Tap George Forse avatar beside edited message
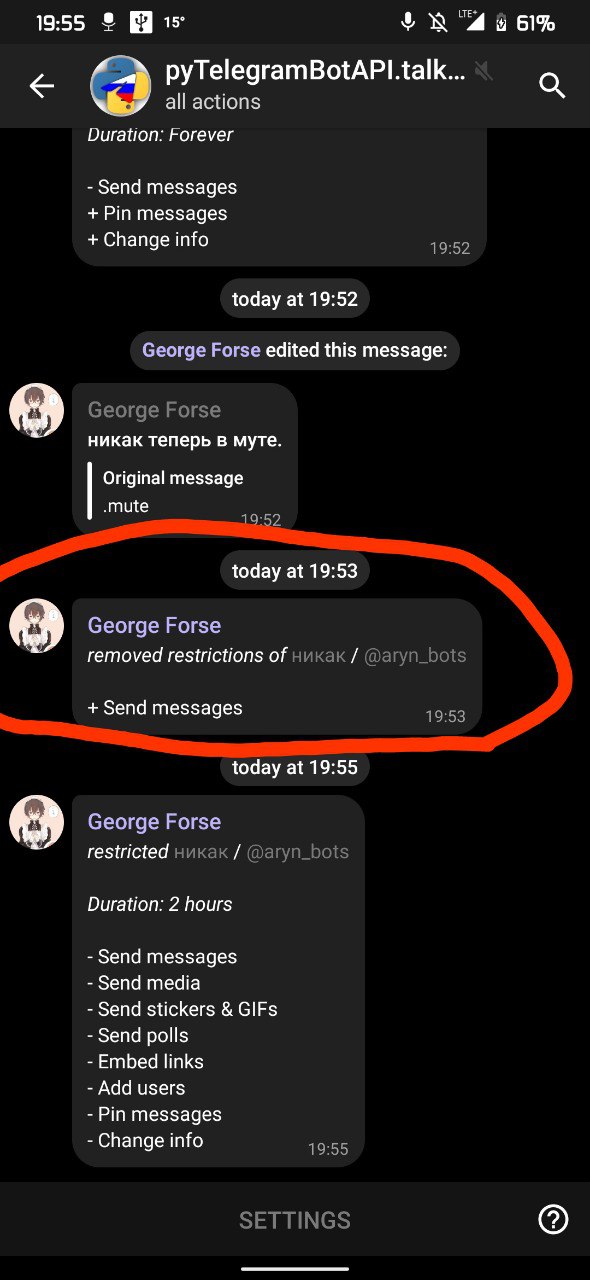The image size is (590, 1280). click(37, 410)
